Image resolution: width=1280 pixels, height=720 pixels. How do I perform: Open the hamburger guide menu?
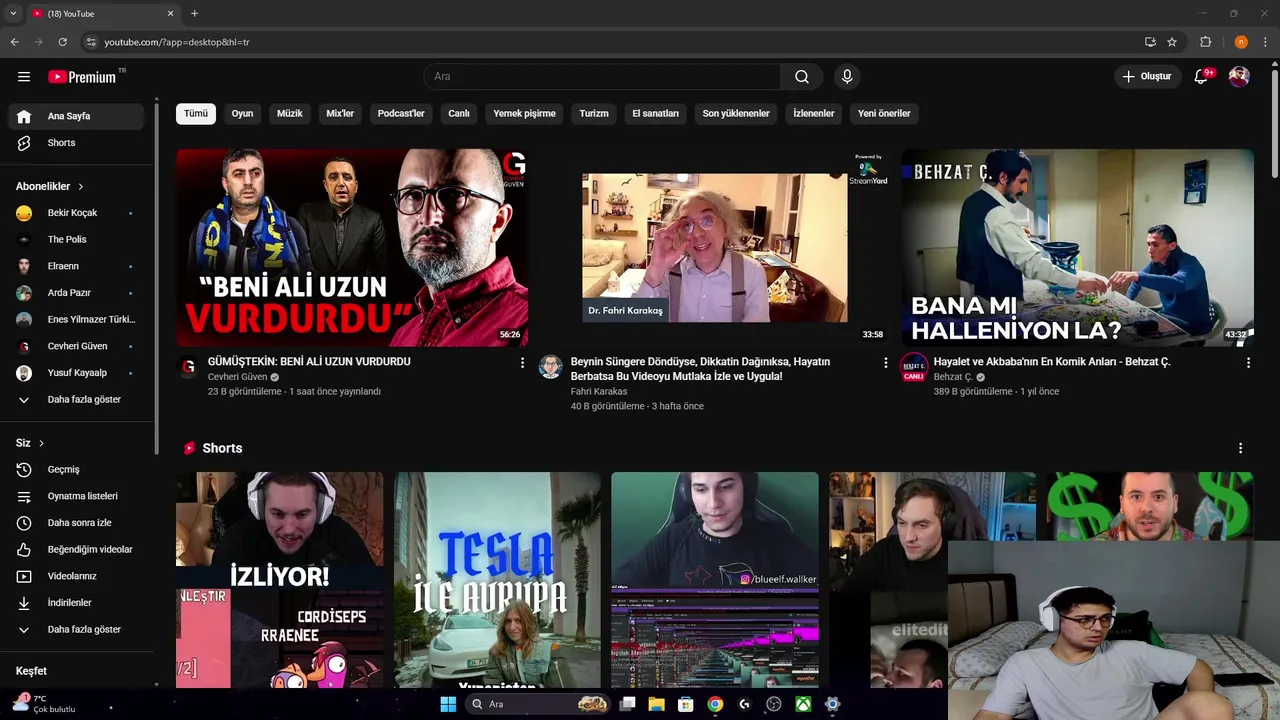(24, 77)
